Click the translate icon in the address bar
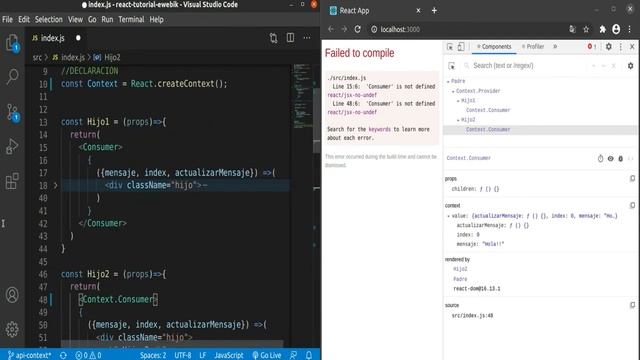 572,29
